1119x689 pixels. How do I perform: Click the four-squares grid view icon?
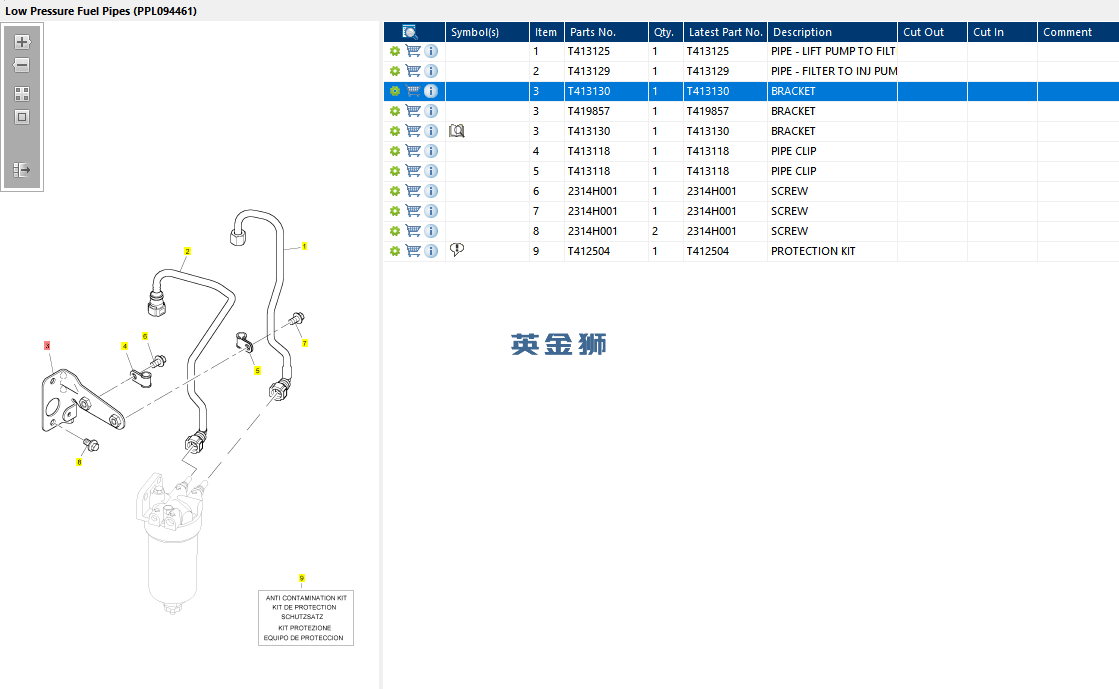[21, 94]
